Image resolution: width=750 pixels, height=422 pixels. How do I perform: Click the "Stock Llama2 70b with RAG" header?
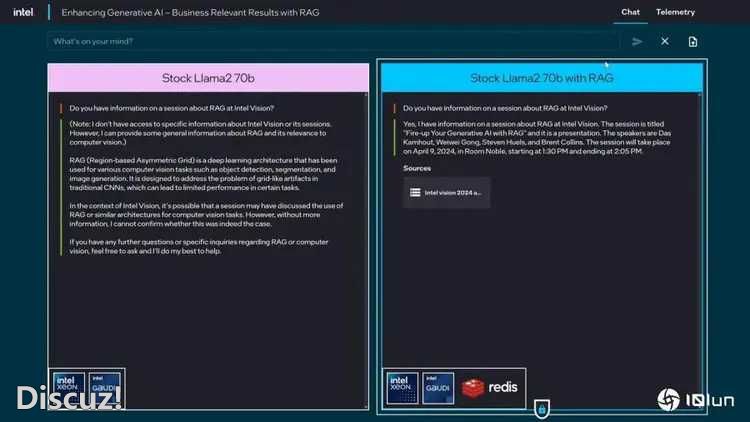[542, 78]
